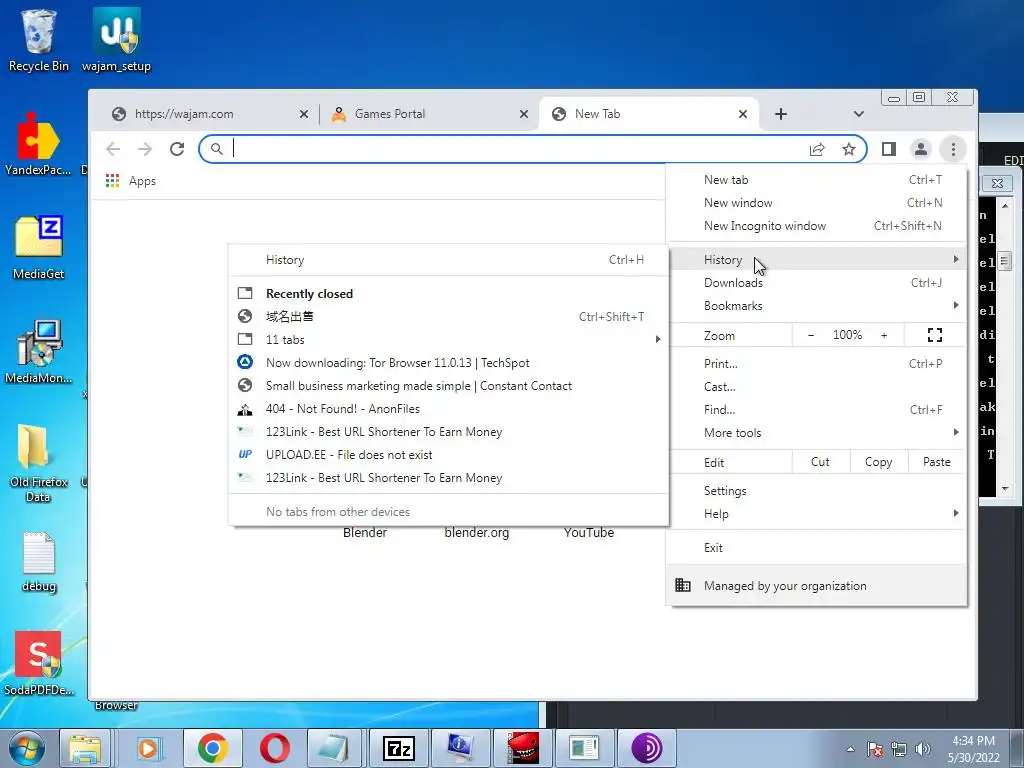Reopen 404 Not Found AnonFiles page
This screenshot has width=1024, height=768.
pos(449,409)
